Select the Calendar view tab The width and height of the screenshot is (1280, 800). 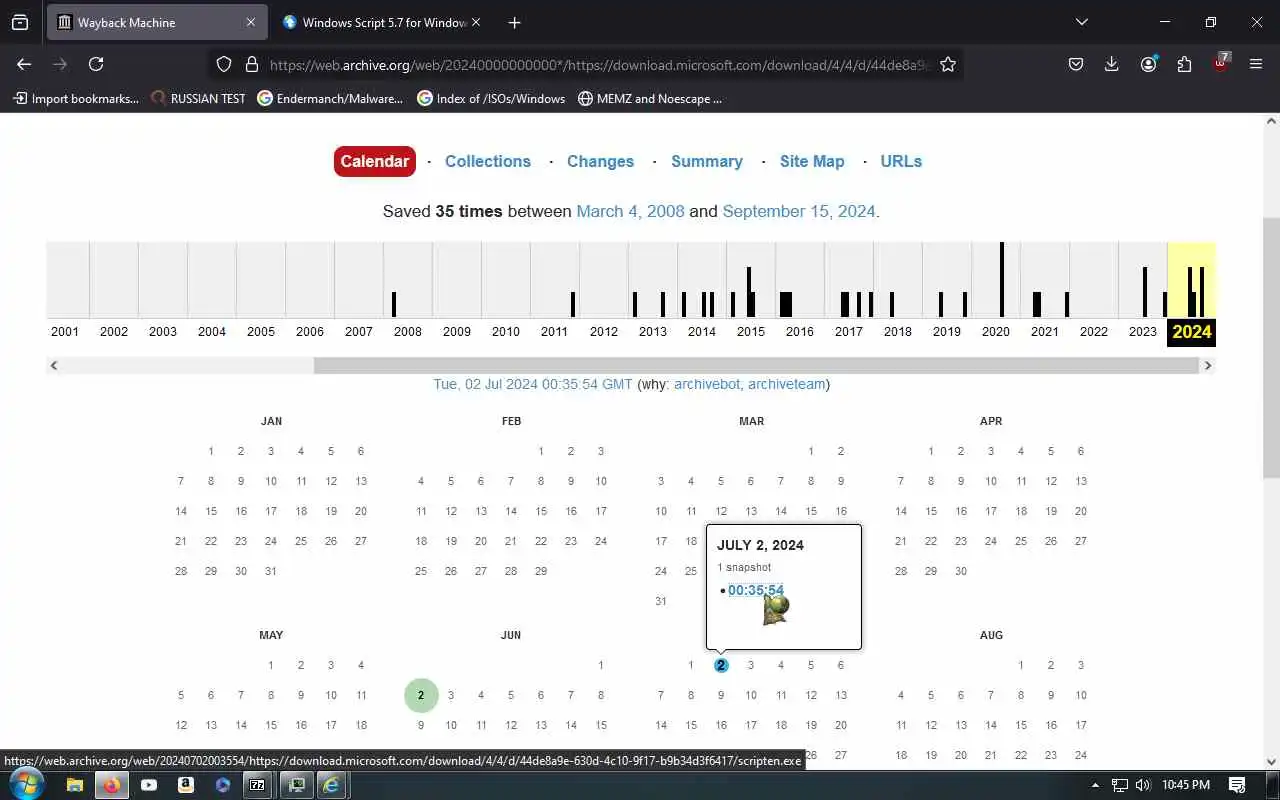(375, 161)
